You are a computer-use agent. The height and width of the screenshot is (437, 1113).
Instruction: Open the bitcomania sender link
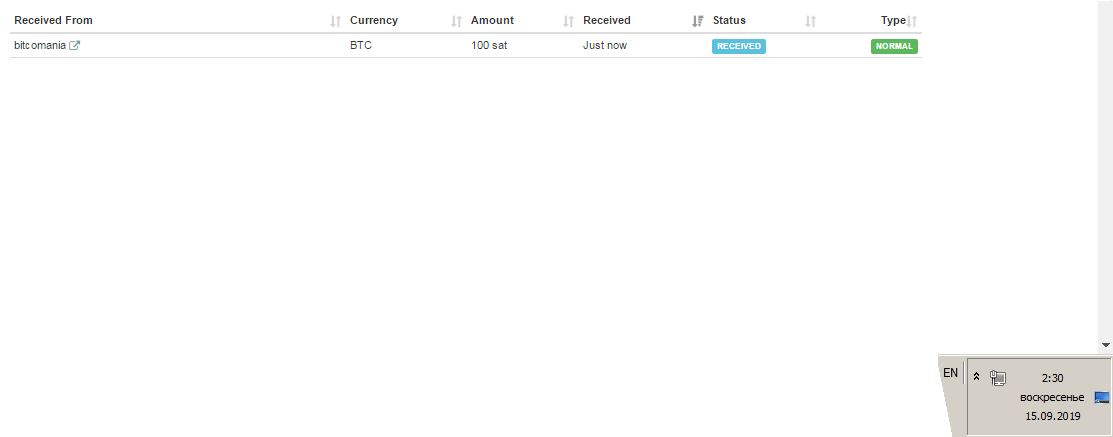[40, 45]
